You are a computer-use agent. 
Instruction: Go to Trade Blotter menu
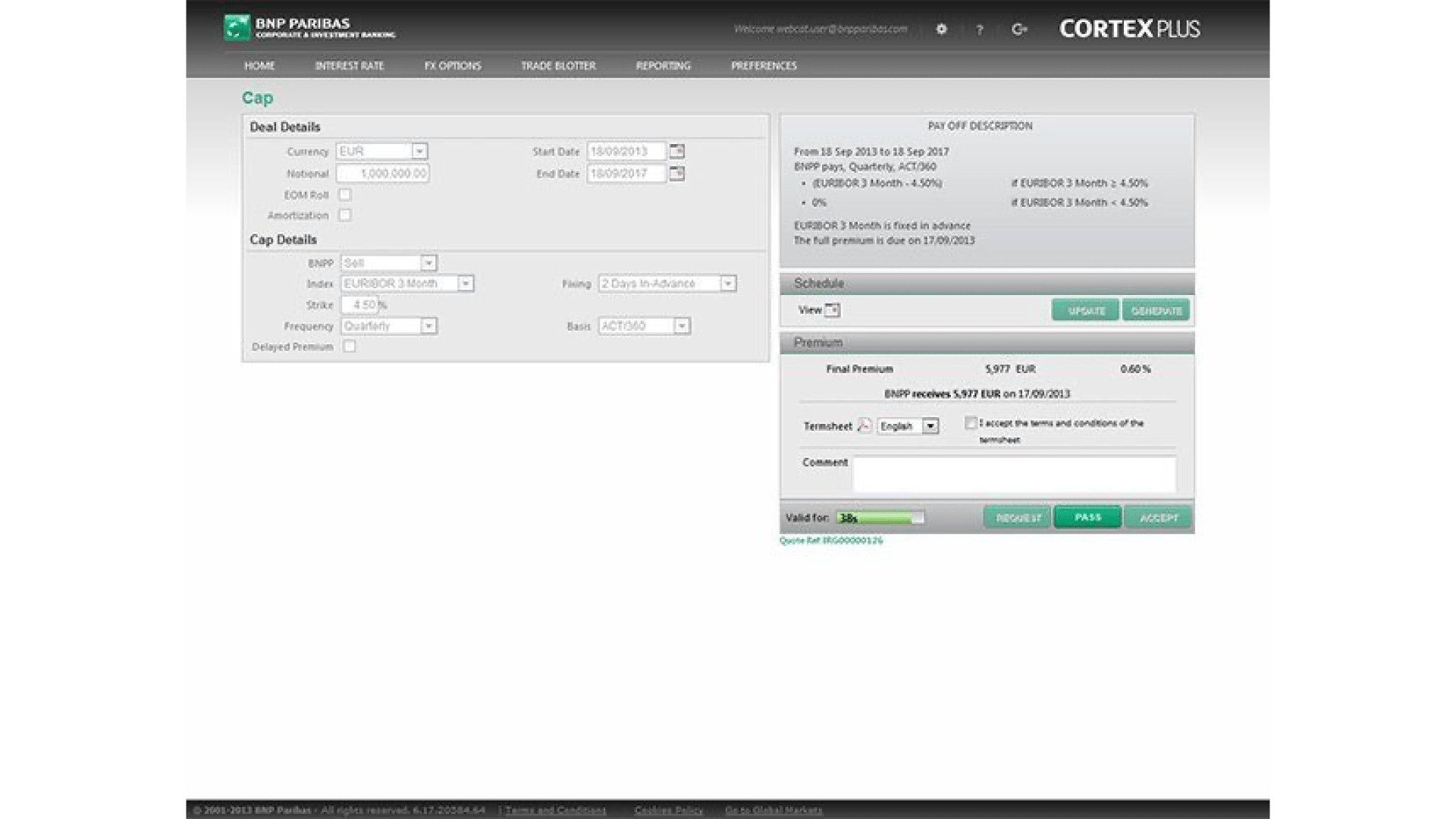pos(558,66)
